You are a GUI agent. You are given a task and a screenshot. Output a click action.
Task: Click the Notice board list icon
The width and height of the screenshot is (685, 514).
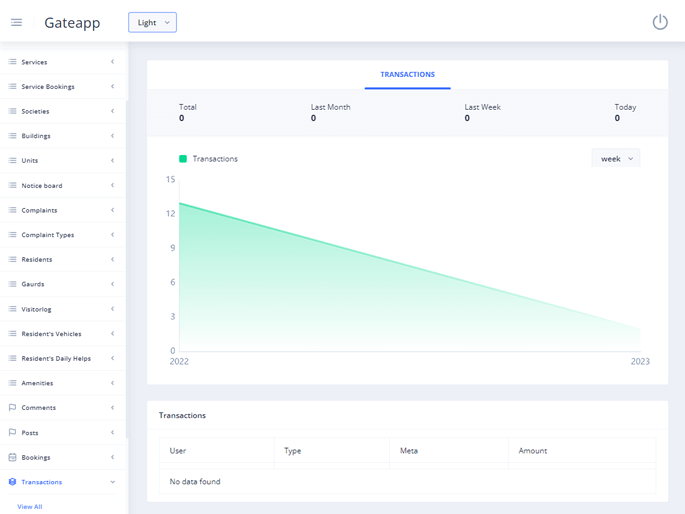(x=12, y=185)
